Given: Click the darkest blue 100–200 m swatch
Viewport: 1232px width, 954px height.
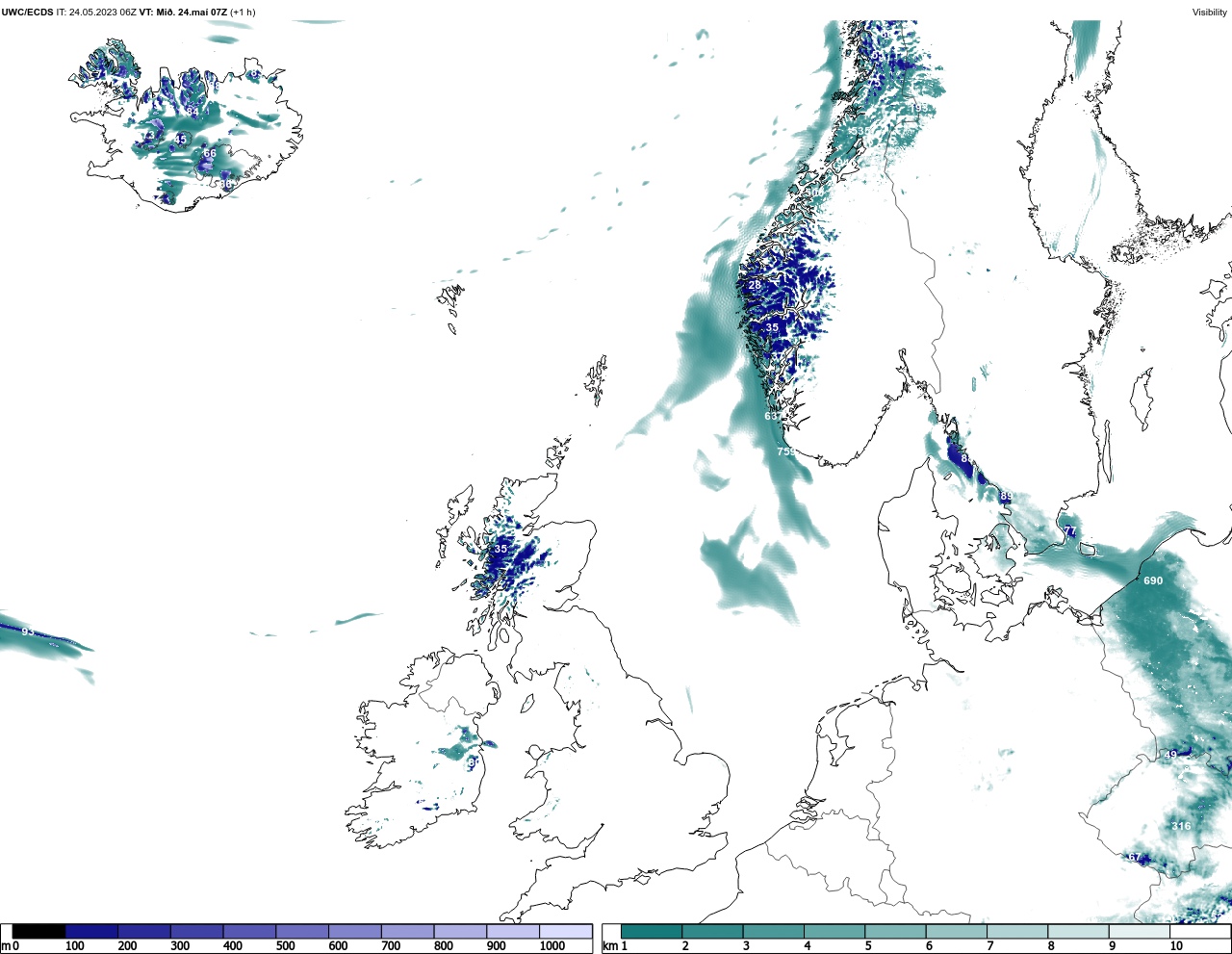Looking at the screenshot, I should point(91,931).
